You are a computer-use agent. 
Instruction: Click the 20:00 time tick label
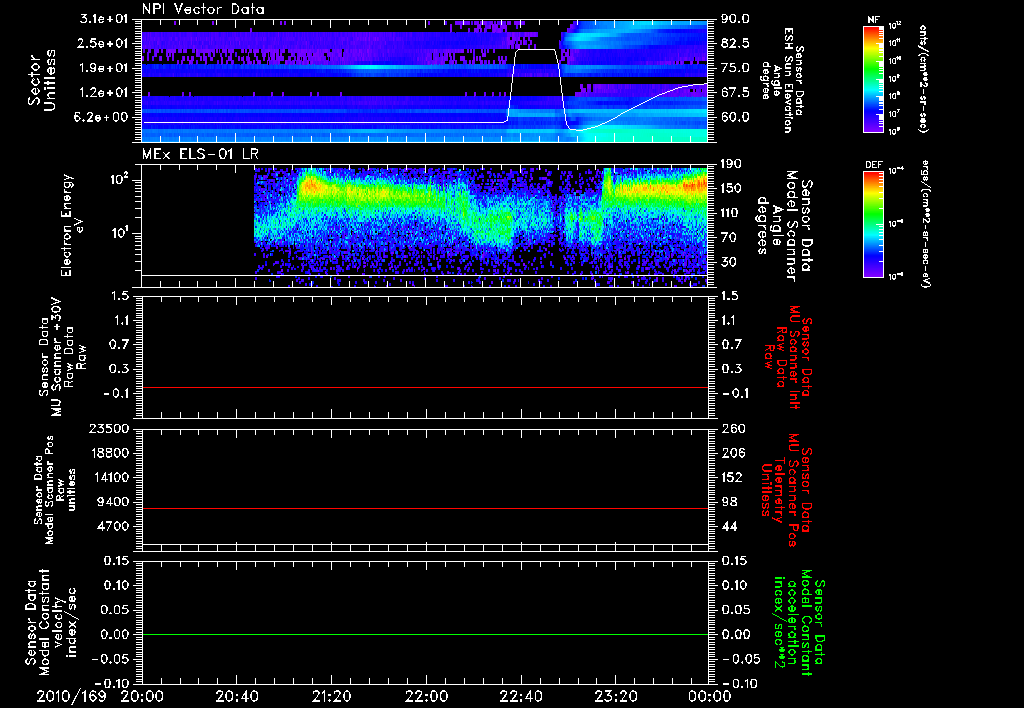pos(142,696)
